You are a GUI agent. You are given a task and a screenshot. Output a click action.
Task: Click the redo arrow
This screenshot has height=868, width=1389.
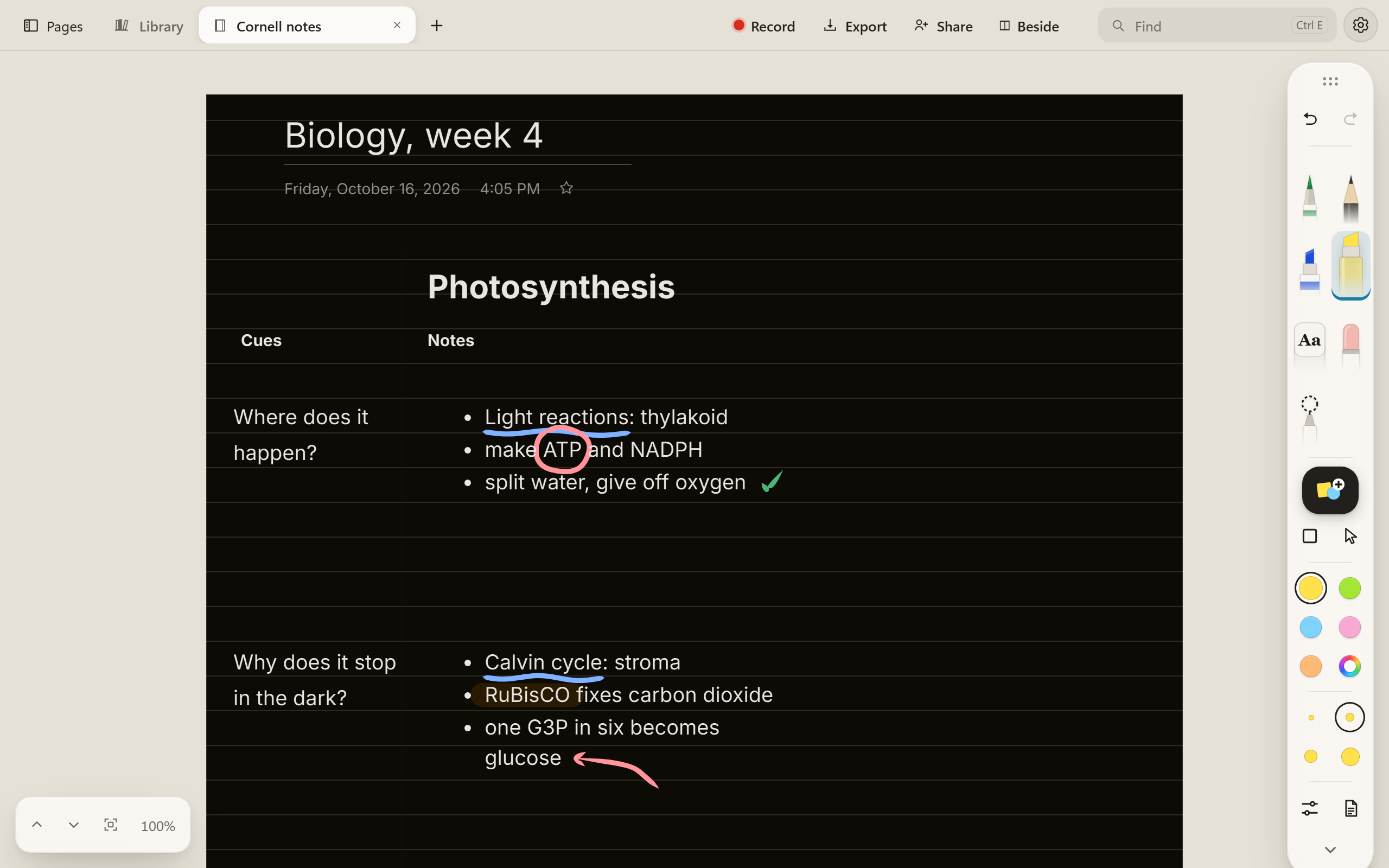pyautogui.click(x=1350, y=119)
